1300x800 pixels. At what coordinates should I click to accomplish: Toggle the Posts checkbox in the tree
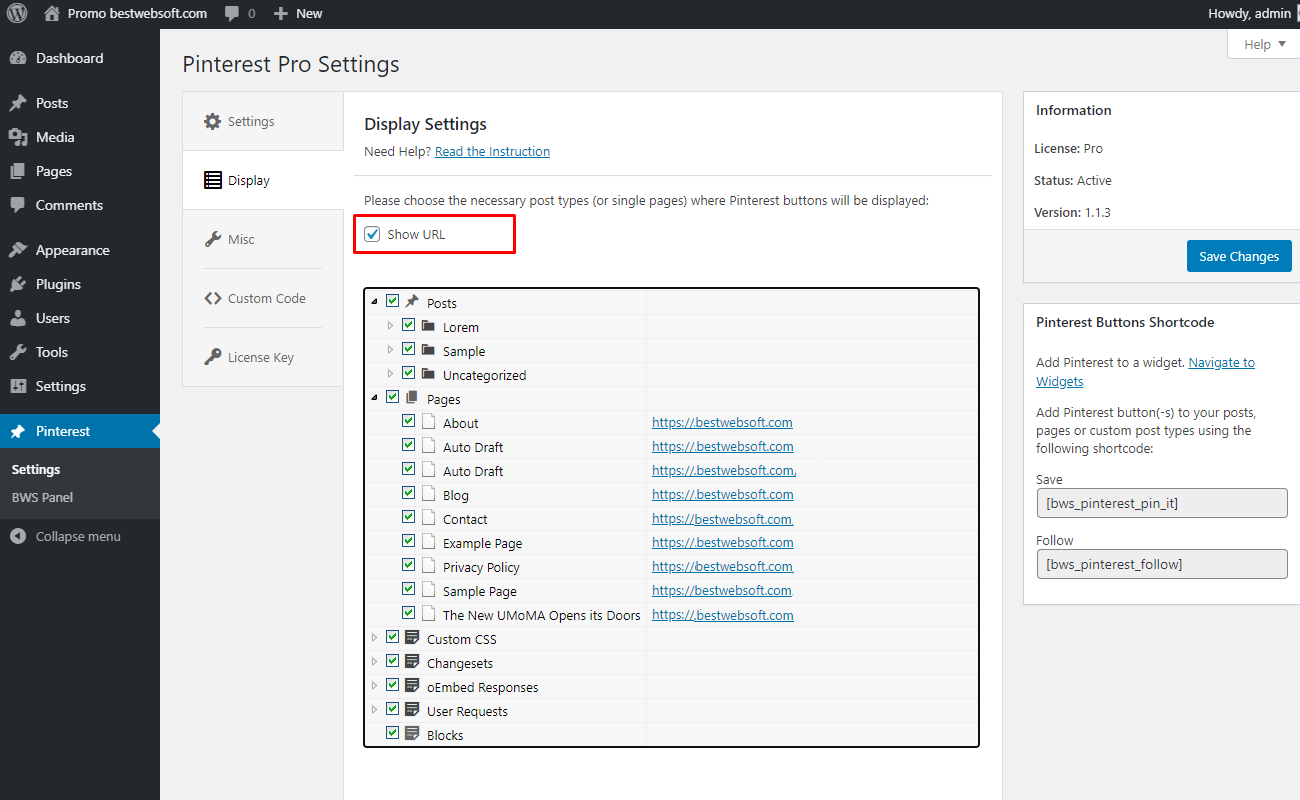tap(392, 301)
